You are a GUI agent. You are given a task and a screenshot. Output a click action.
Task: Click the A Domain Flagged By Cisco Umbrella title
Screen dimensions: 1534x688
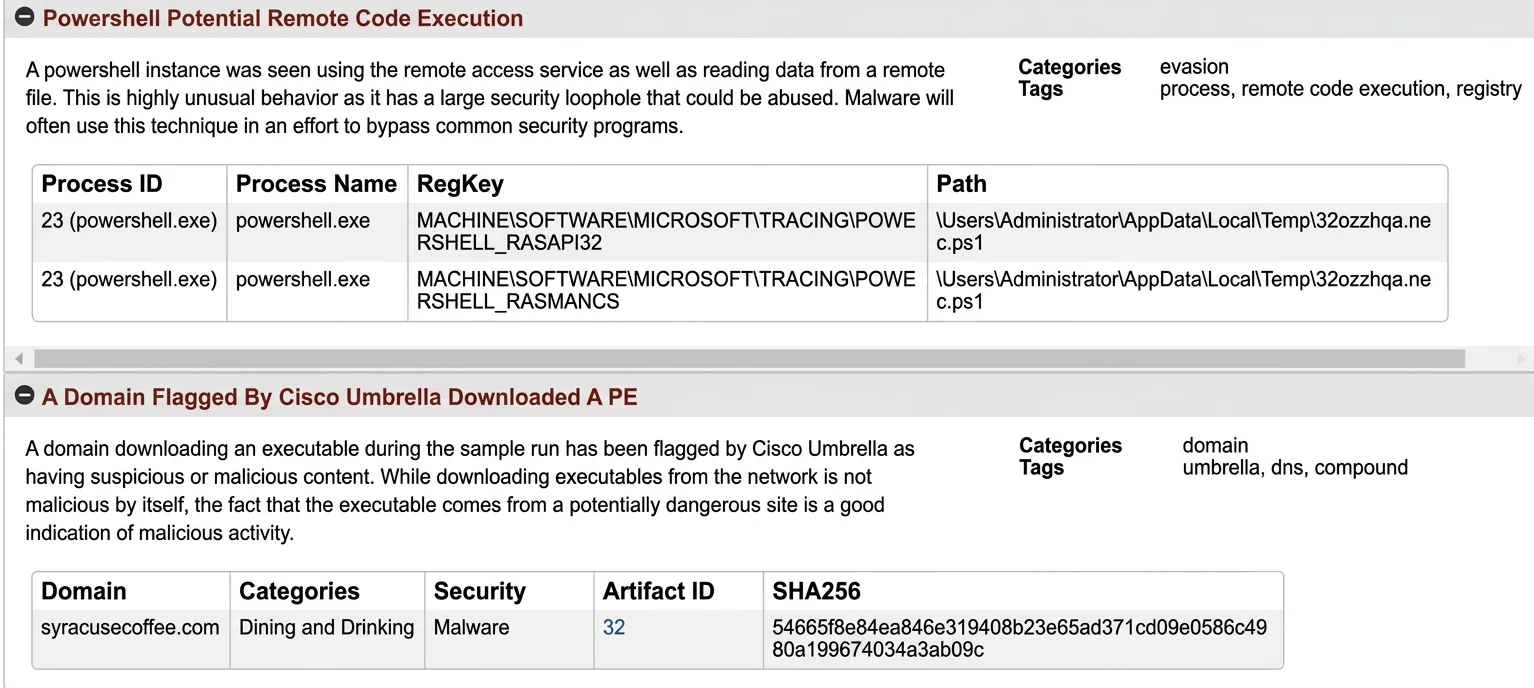tap(340, 397)
